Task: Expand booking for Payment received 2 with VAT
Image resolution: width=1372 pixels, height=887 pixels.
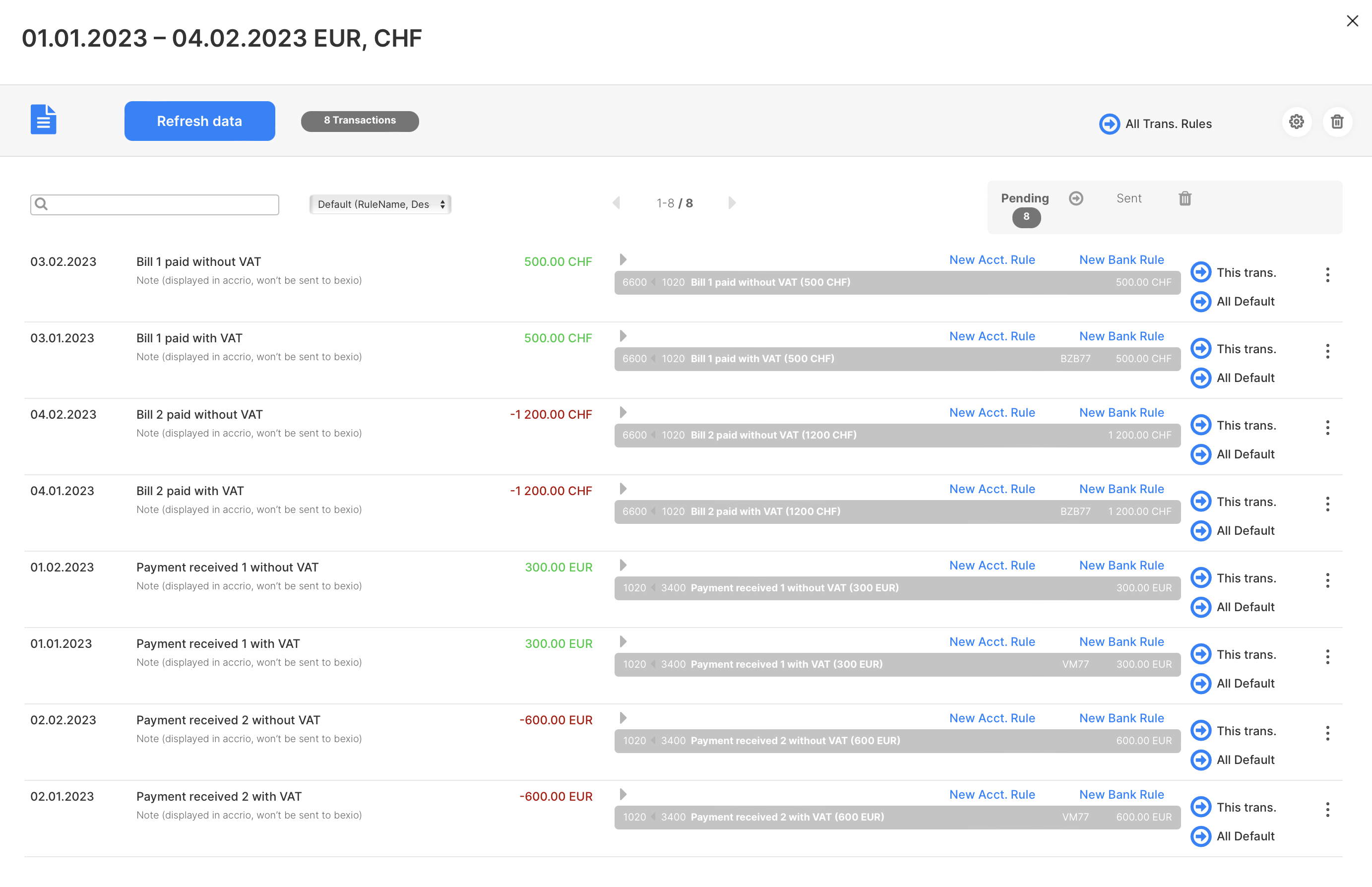Action: [623, 795]
